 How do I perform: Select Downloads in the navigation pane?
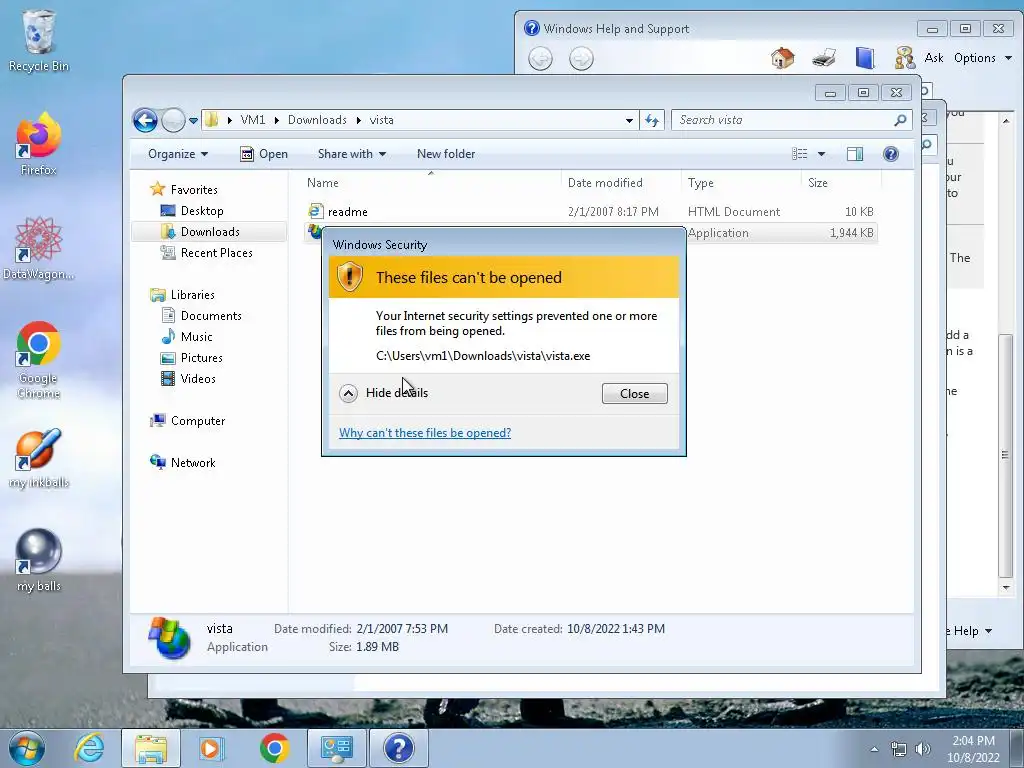click(x=210, y=232)
